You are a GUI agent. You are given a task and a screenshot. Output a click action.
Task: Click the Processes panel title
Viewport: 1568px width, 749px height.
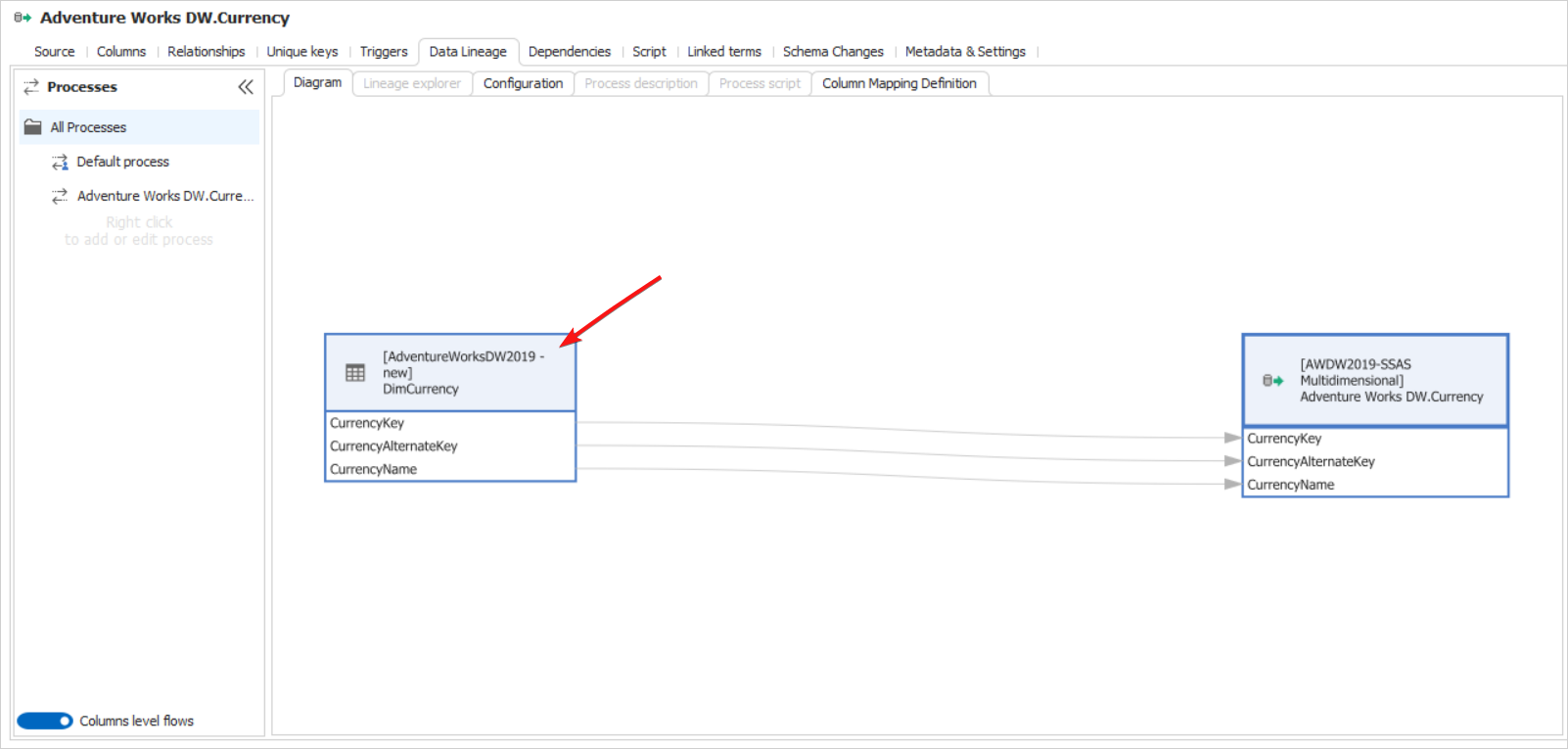(82, 86)
